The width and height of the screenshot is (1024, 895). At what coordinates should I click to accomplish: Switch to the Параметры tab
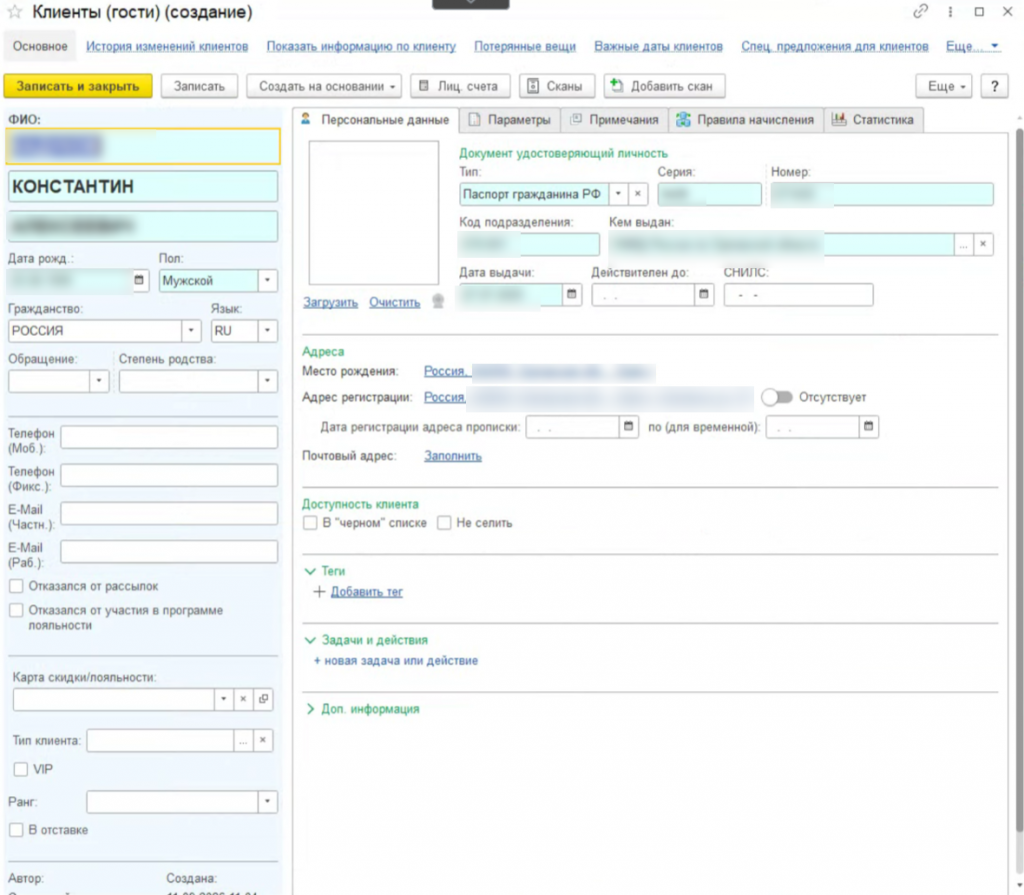click(509, 120)
